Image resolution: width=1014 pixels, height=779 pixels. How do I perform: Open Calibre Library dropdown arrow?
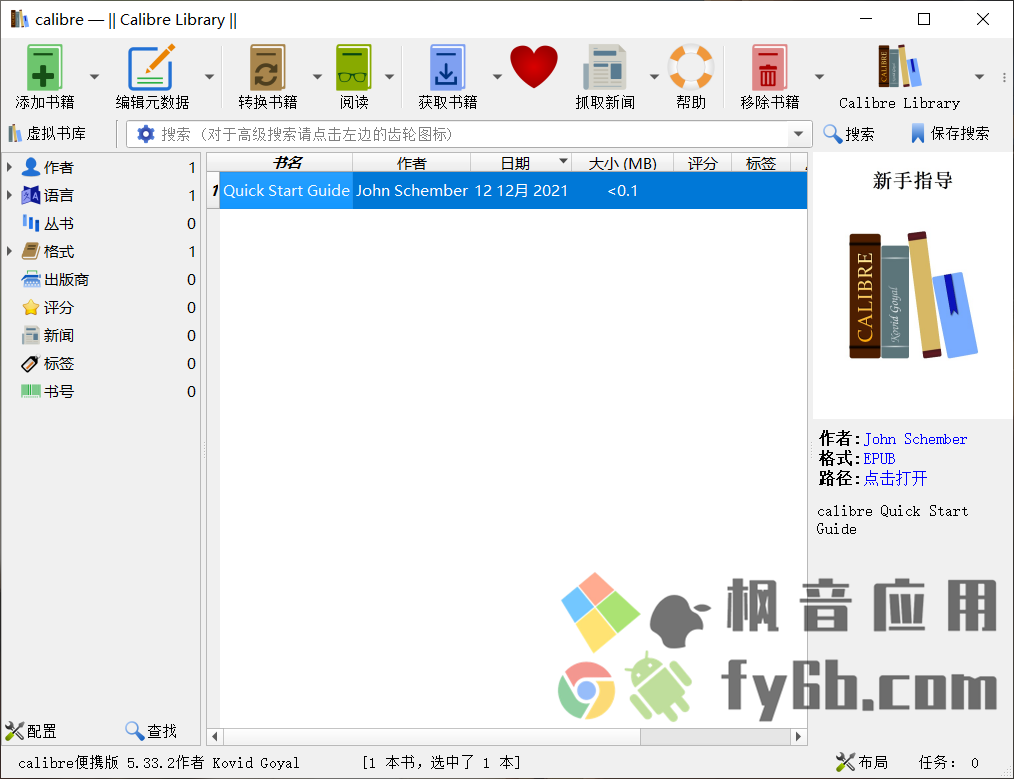980,76
